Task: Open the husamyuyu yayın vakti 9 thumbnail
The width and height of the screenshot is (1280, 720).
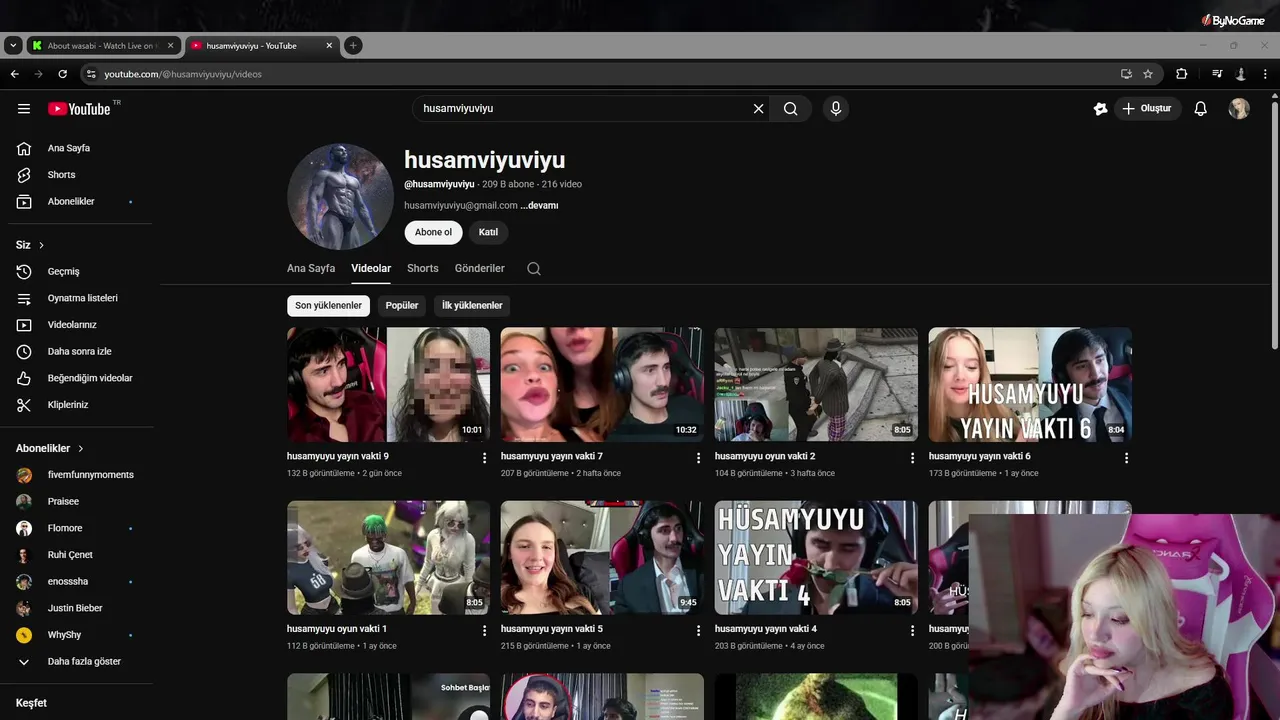Action: pos(388,385)
